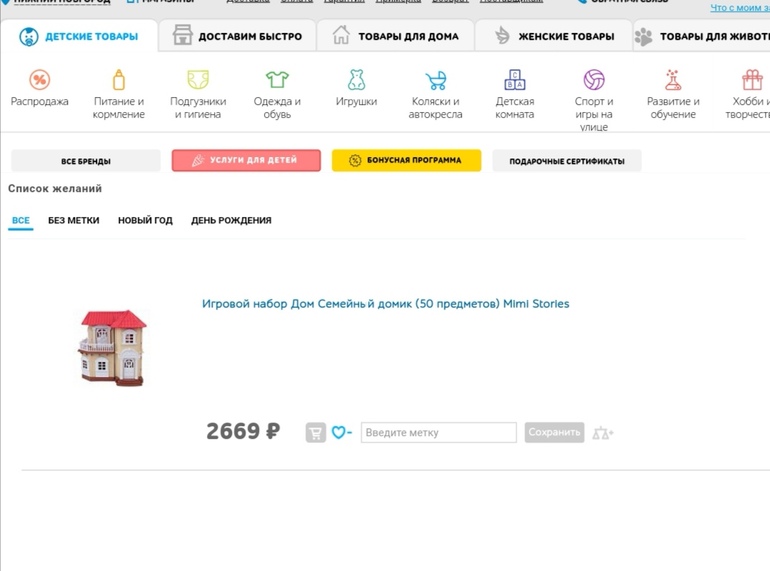Screen dimensions: 770x571
Task: Open Одежда и обувь shirt icon
Action: (277, 80)
